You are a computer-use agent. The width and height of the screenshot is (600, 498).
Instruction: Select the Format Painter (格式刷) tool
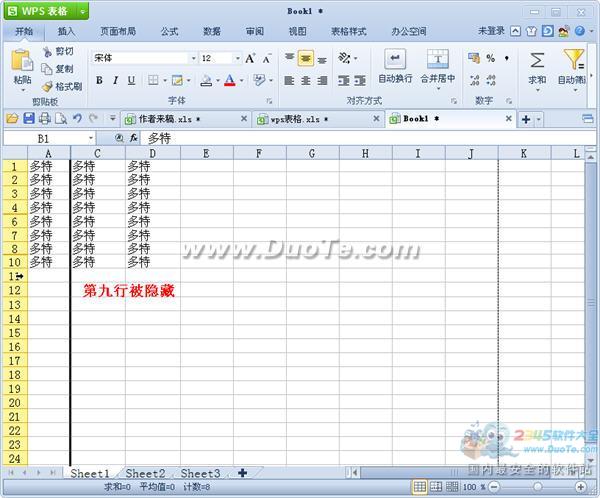click(x=47, y=86)
